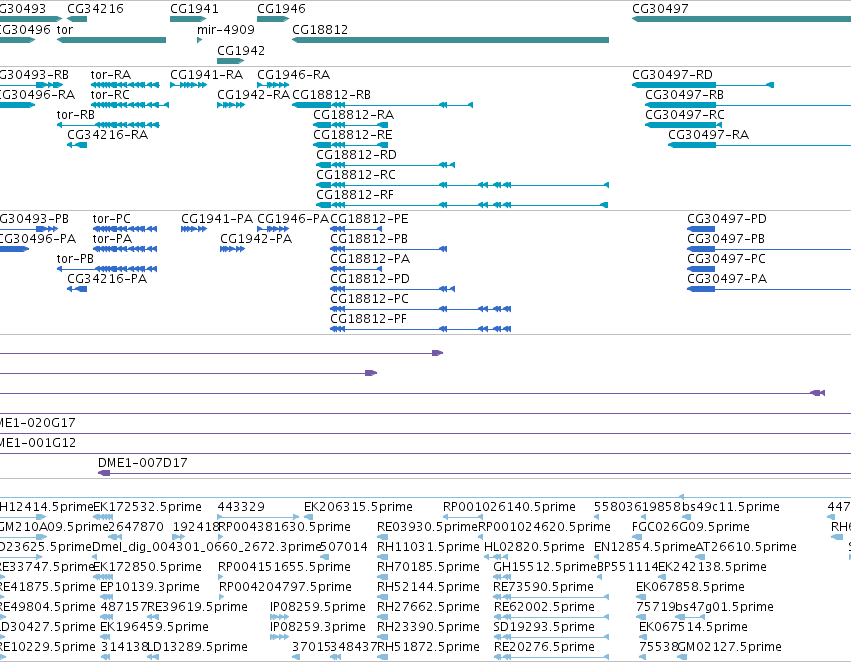
Task: Click the CG18812 gene bar label
Action: 320,29
